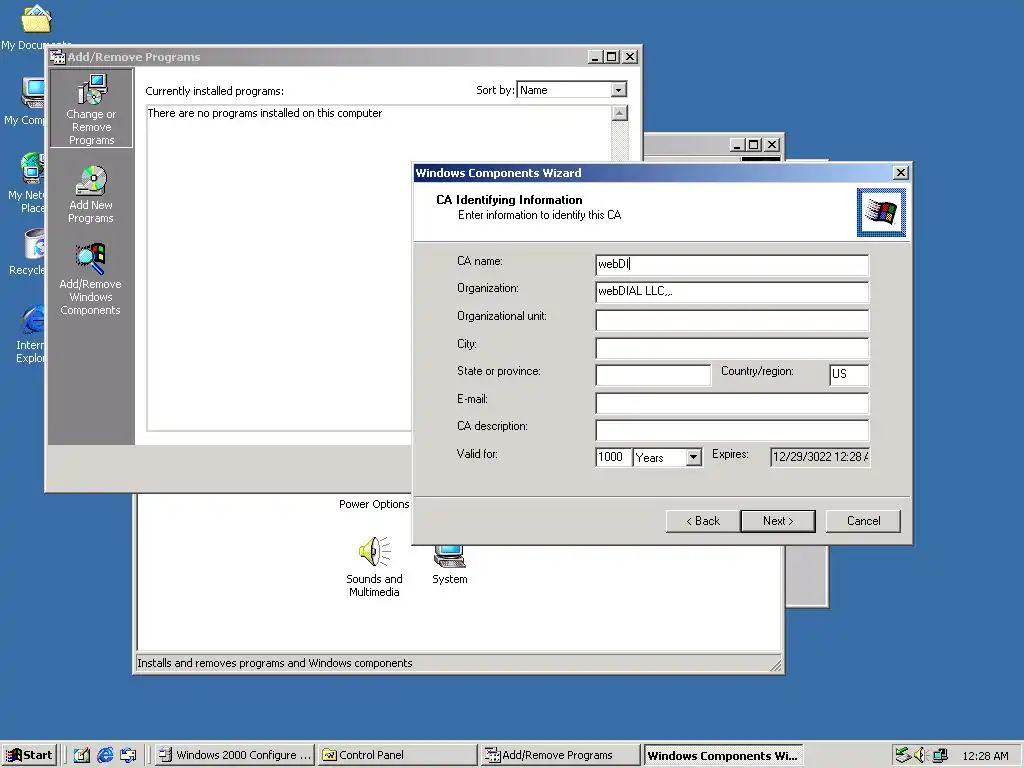This screenshot has height=768, width=1024.
Task: Click the CA description field
Action: pyautogui.click(x=732, y=429)
